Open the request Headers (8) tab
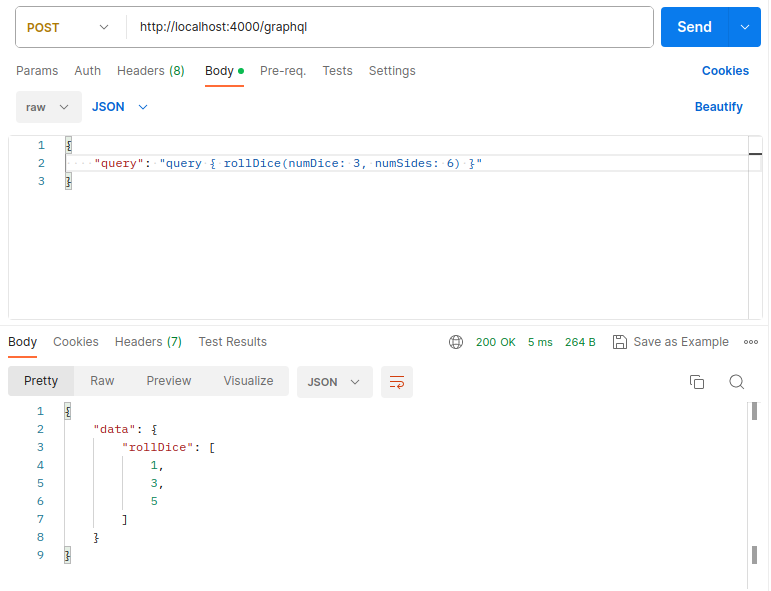Screen dimensions: 771x591 150,71
